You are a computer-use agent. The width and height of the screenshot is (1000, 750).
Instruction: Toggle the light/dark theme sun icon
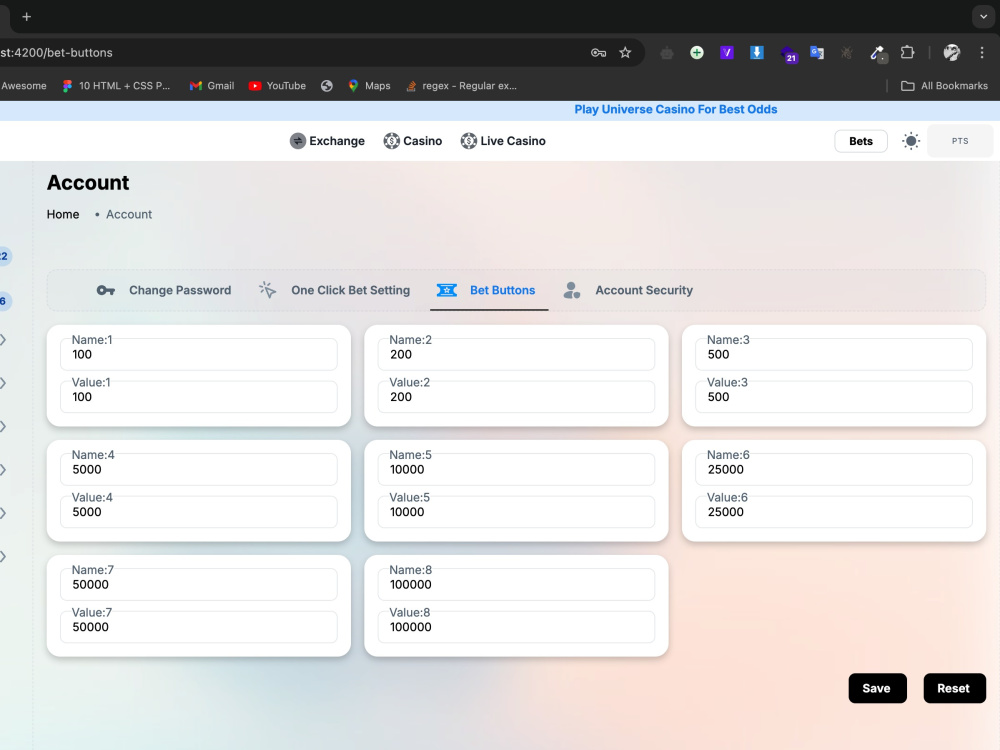[911, 141]
